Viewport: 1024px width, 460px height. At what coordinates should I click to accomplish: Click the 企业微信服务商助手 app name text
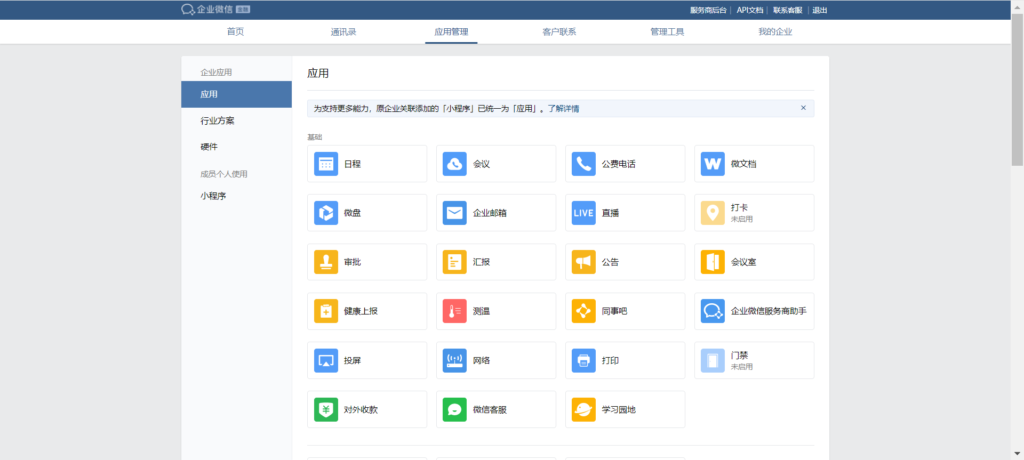(769, 312)
